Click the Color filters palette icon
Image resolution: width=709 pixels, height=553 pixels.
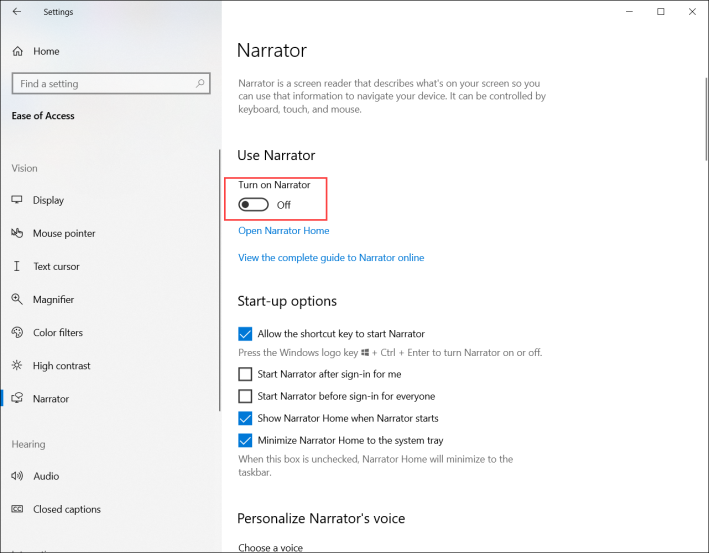pyautogui.click(x=17, y=332)
